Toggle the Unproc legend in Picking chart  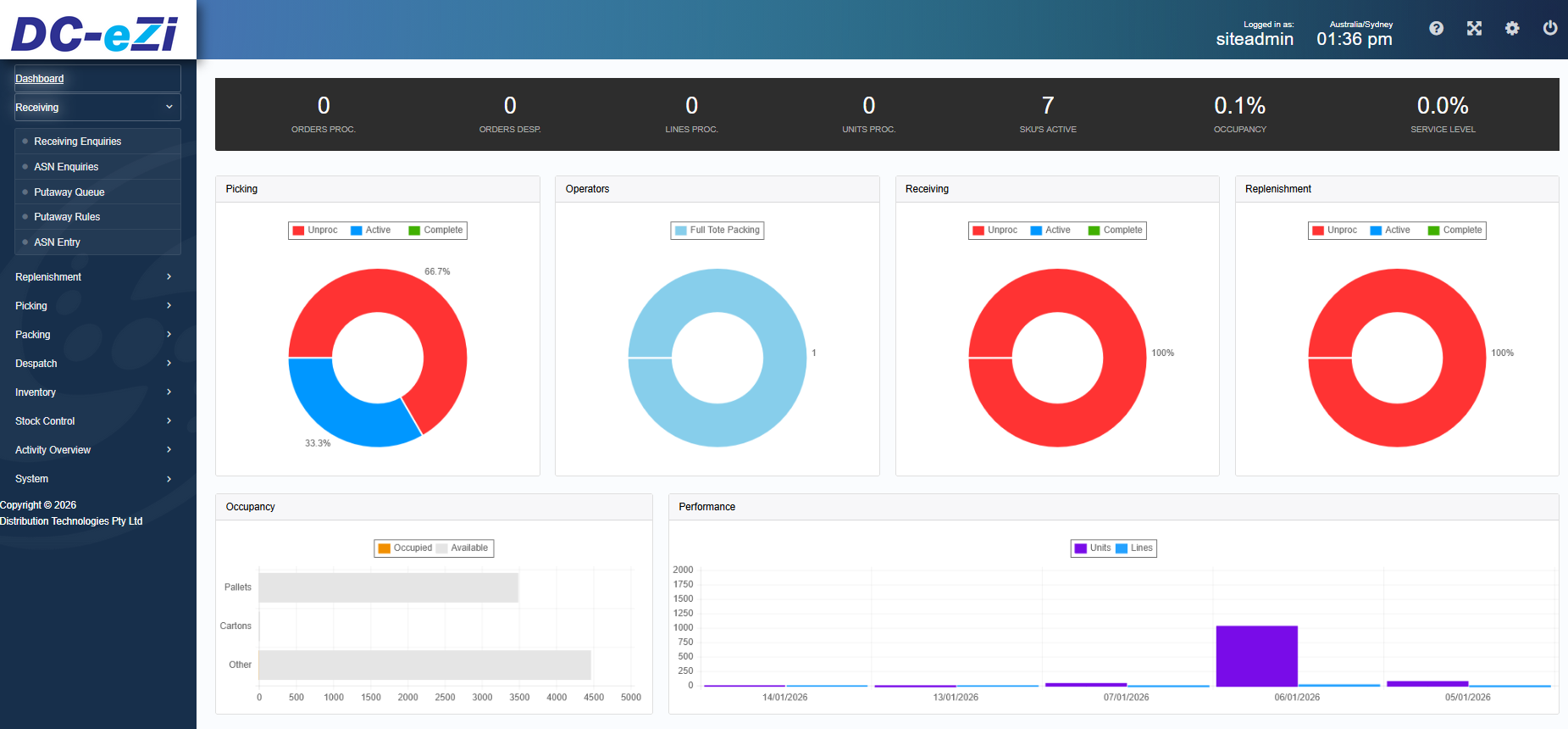point(315,230)
